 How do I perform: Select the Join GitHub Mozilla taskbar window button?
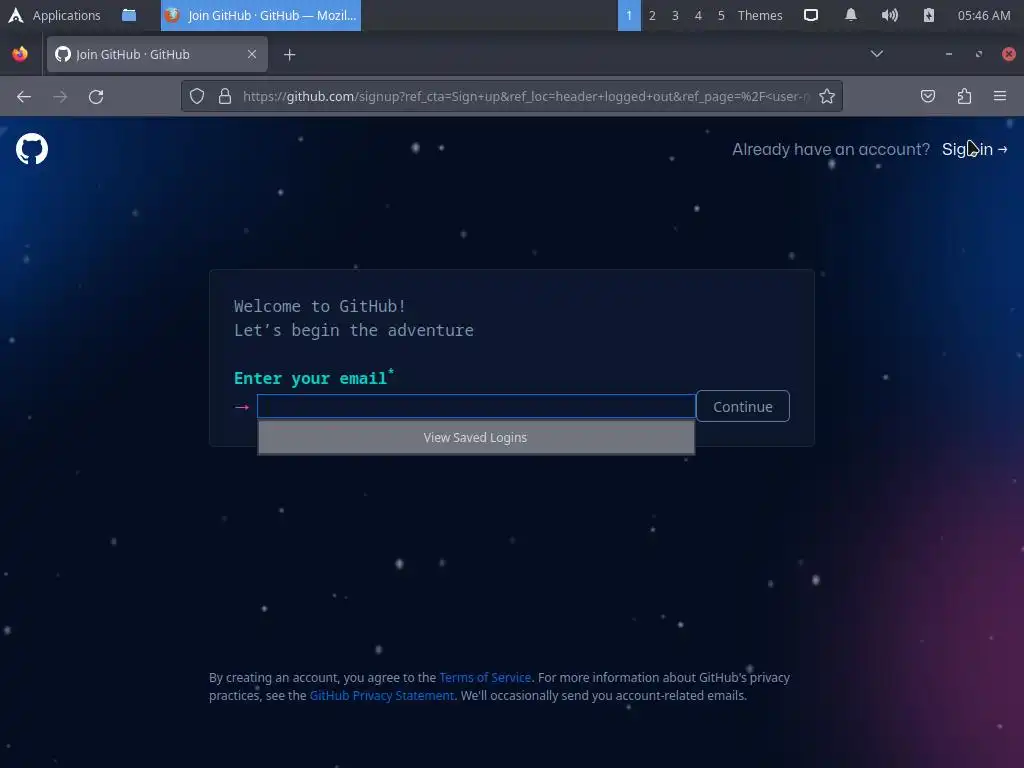(x=261, y=15)
